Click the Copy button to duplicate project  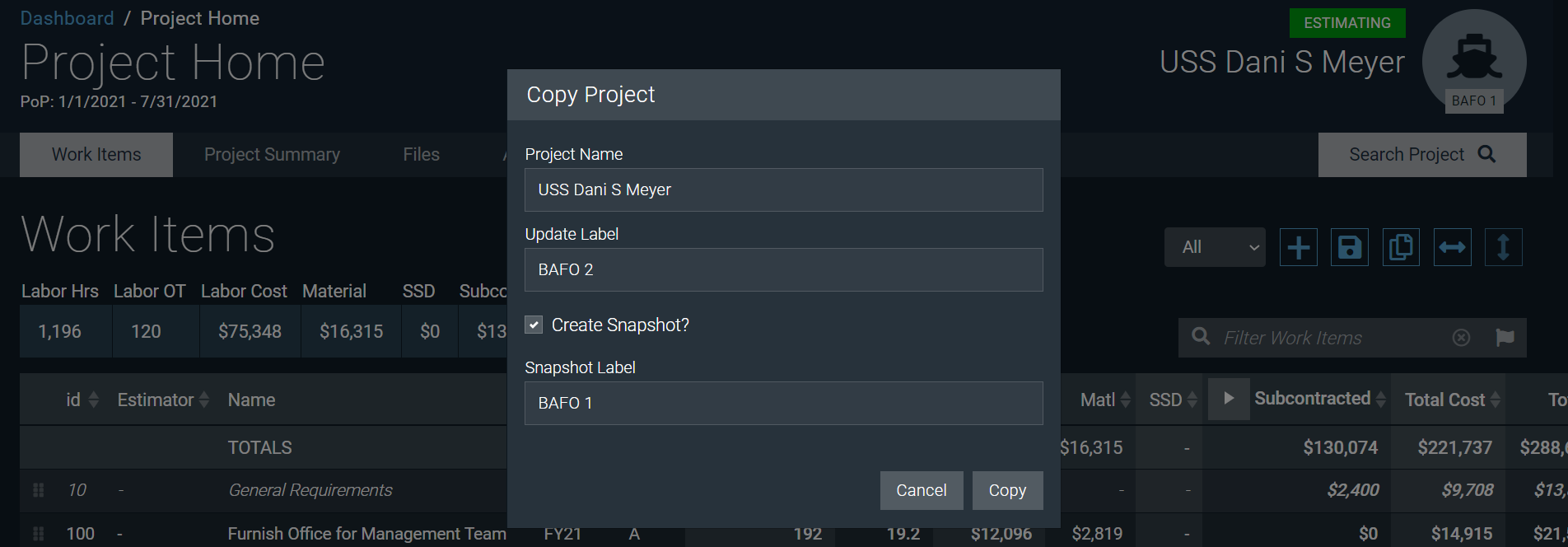pyautogui.click(x=1007, y=490)
